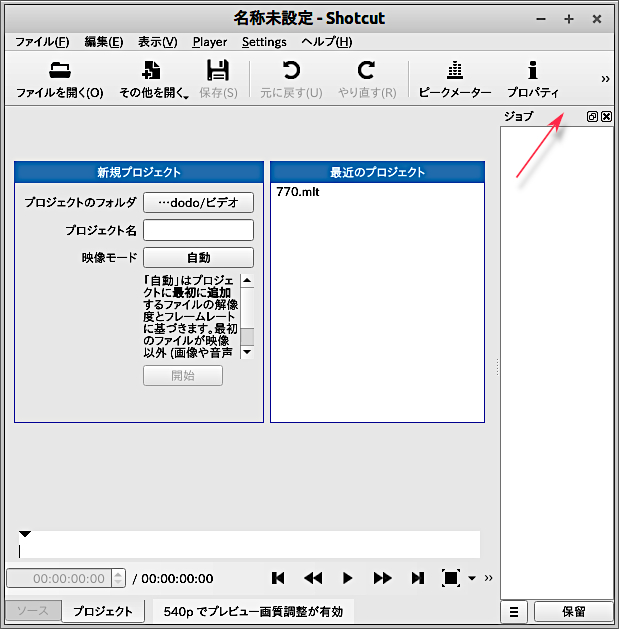Click the Open File folder icon

[x=60, y=71]
